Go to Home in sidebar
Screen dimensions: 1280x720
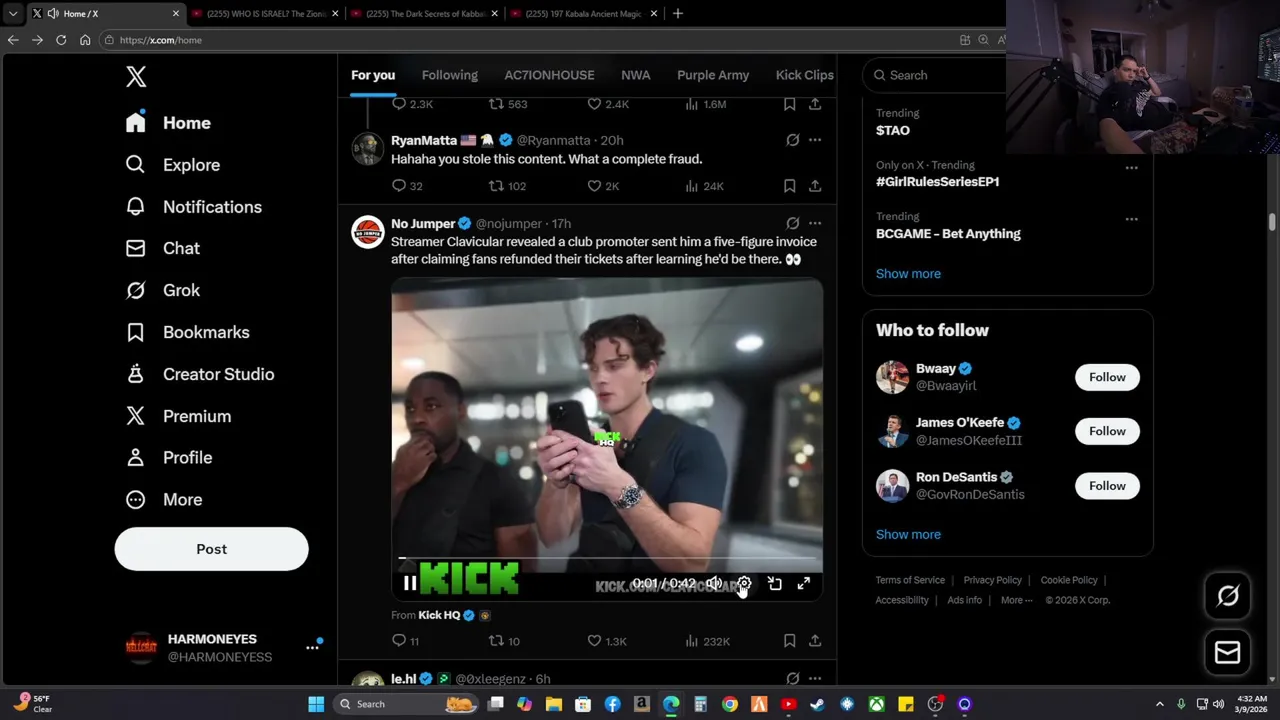click(168, 123)
